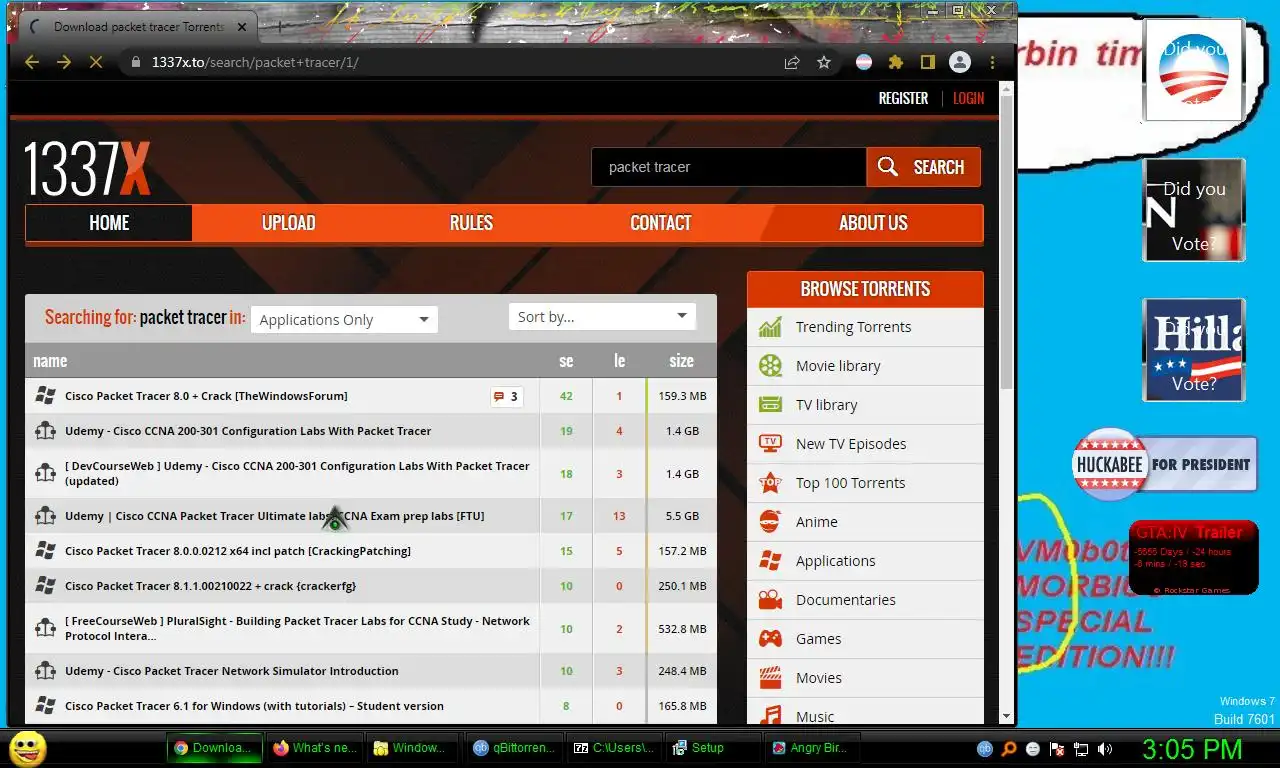Open the Chrome profile avatar
The image size is (1280, 768).
pyautogui.click(x=960, y=62)
